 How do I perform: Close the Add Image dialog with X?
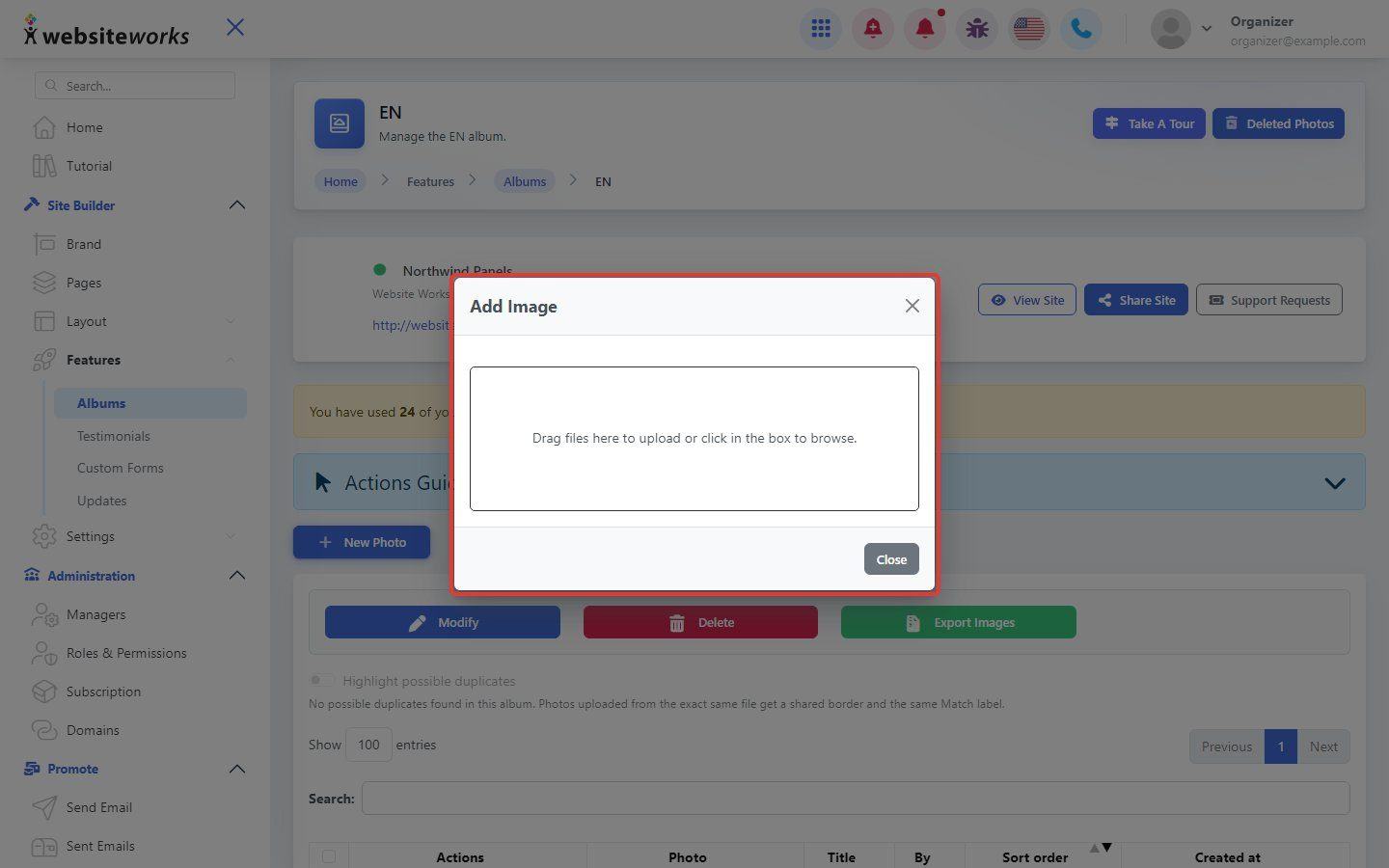point(912,306)
